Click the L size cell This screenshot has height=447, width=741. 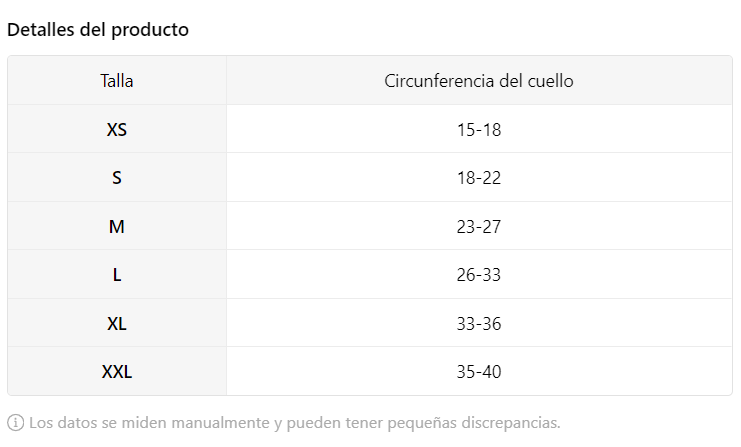117,275
